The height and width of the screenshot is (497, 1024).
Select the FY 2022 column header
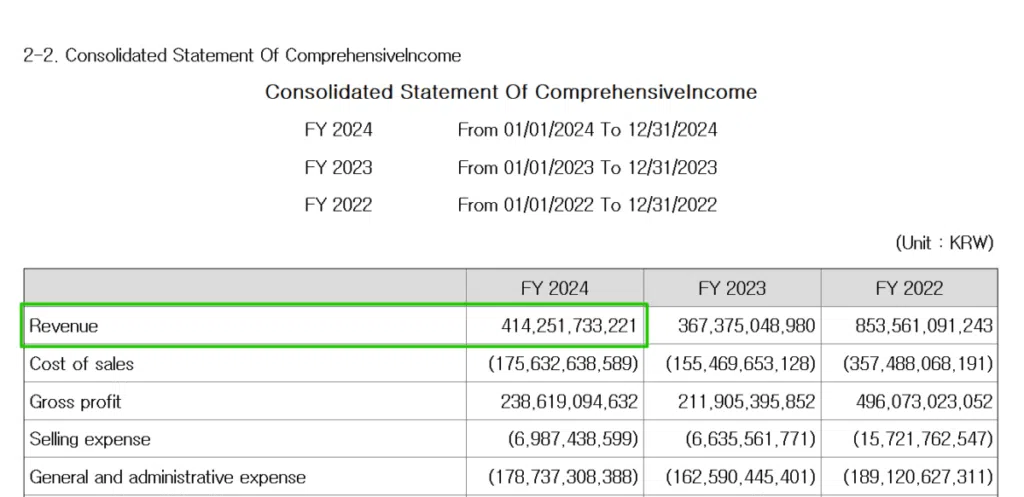tap(909, 289)
